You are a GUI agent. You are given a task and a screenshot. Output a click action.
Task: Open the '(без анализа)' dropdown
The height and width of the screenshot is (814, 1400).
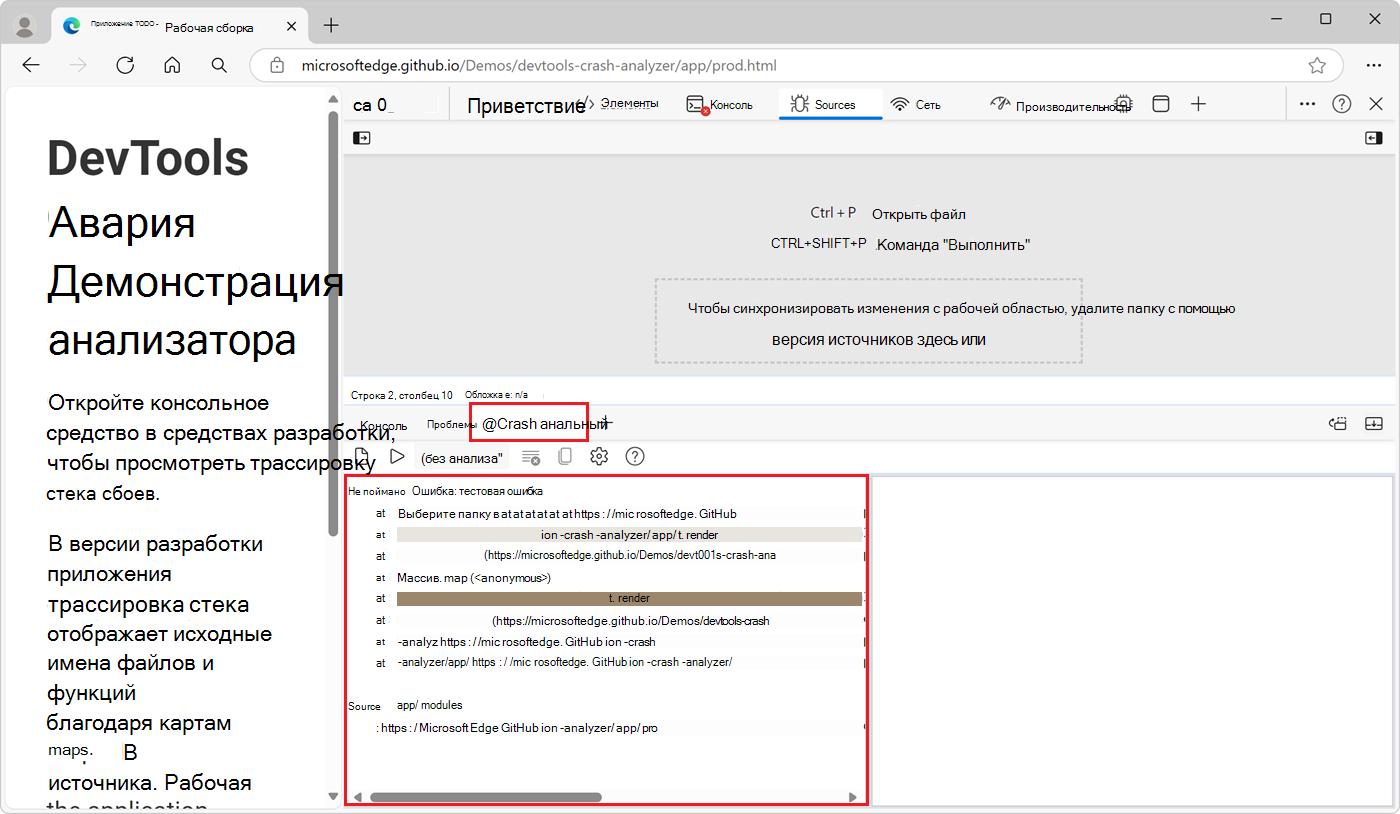pyautogui.click(x=461, y=456)
